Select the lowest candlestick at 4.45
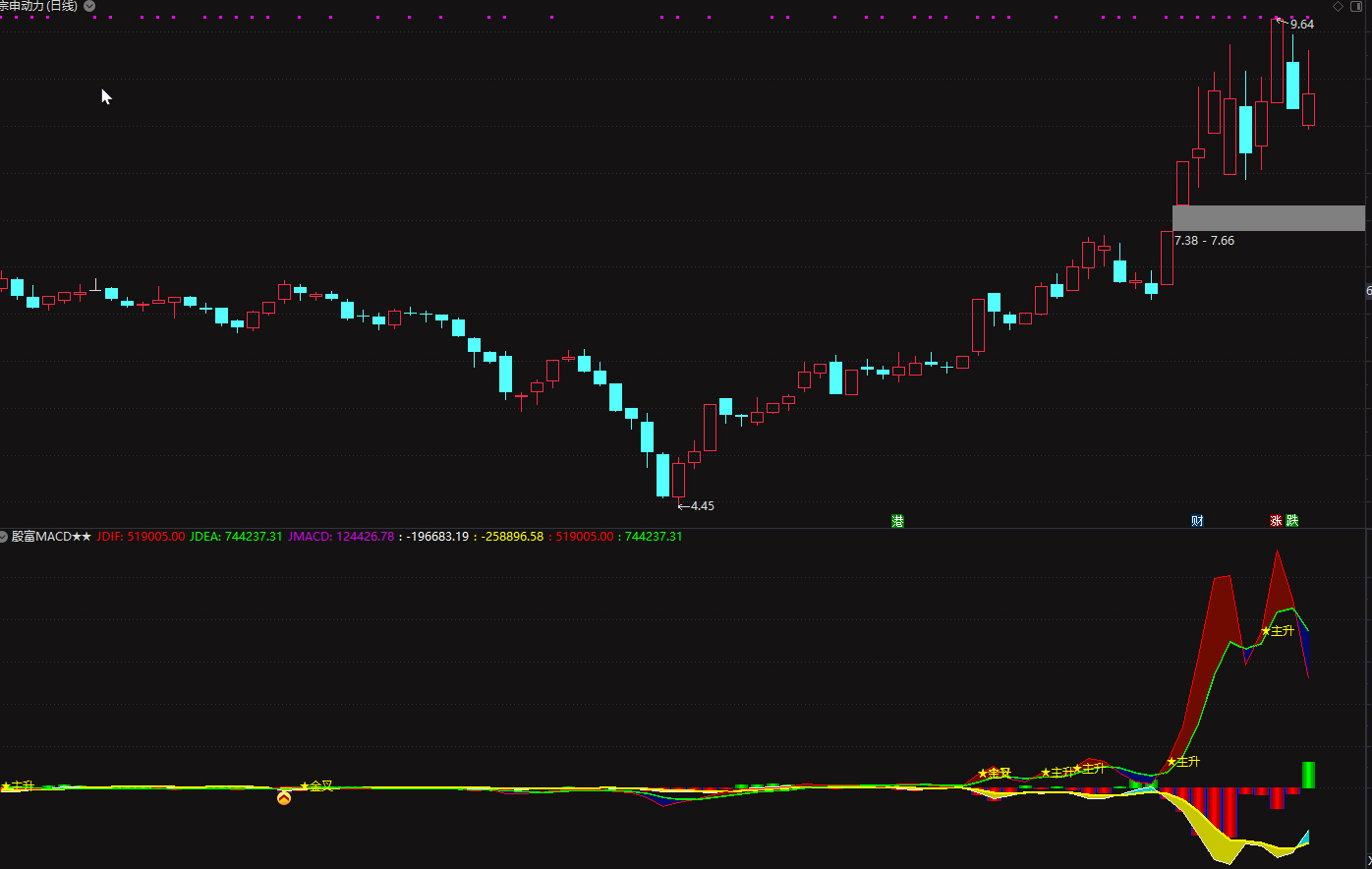Image resolution: width=1372 pixels, height=869 pixels. tap(678, 480)
